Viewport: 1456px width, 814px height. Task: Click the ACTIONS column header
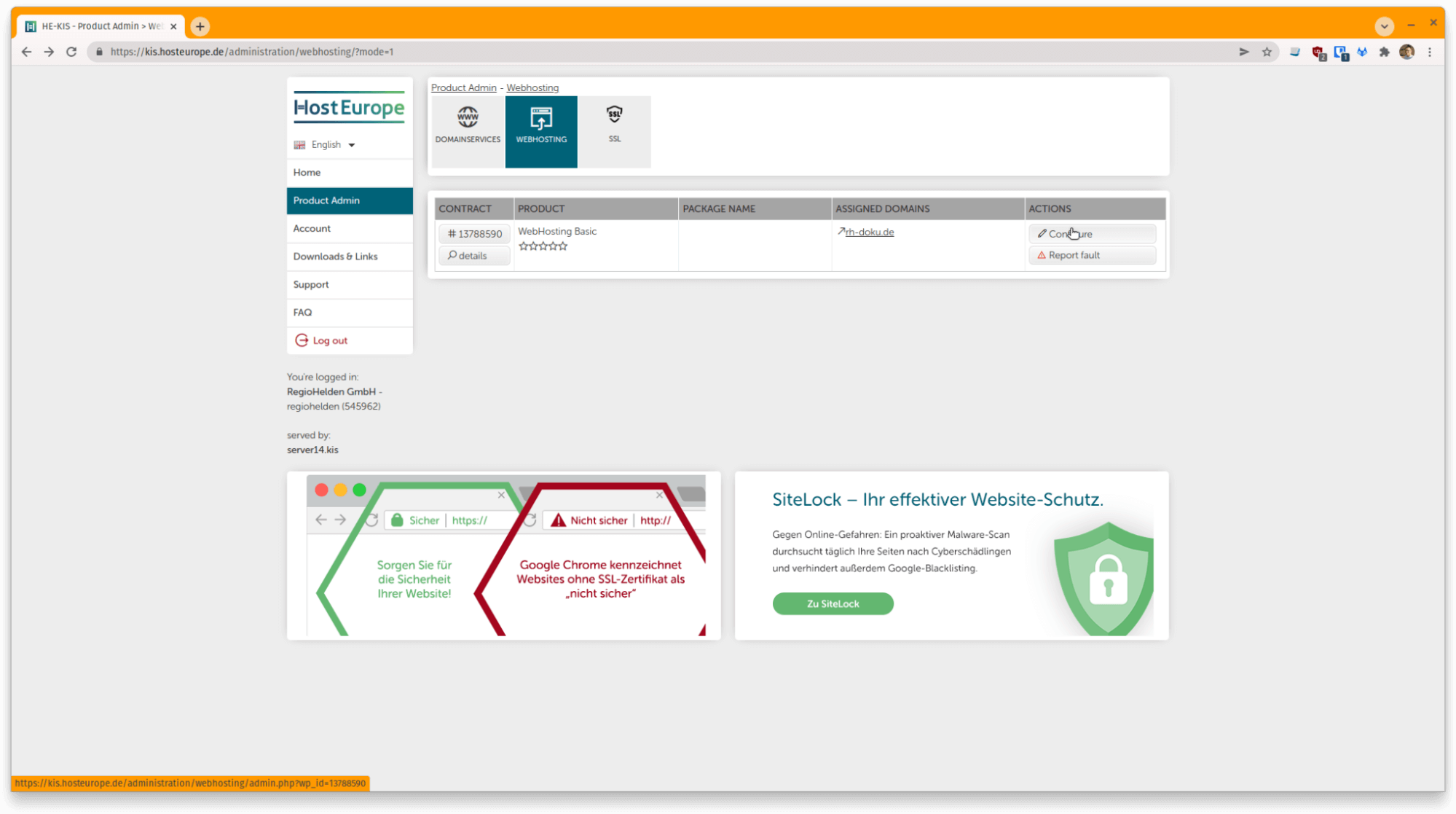coord(1095,208)
